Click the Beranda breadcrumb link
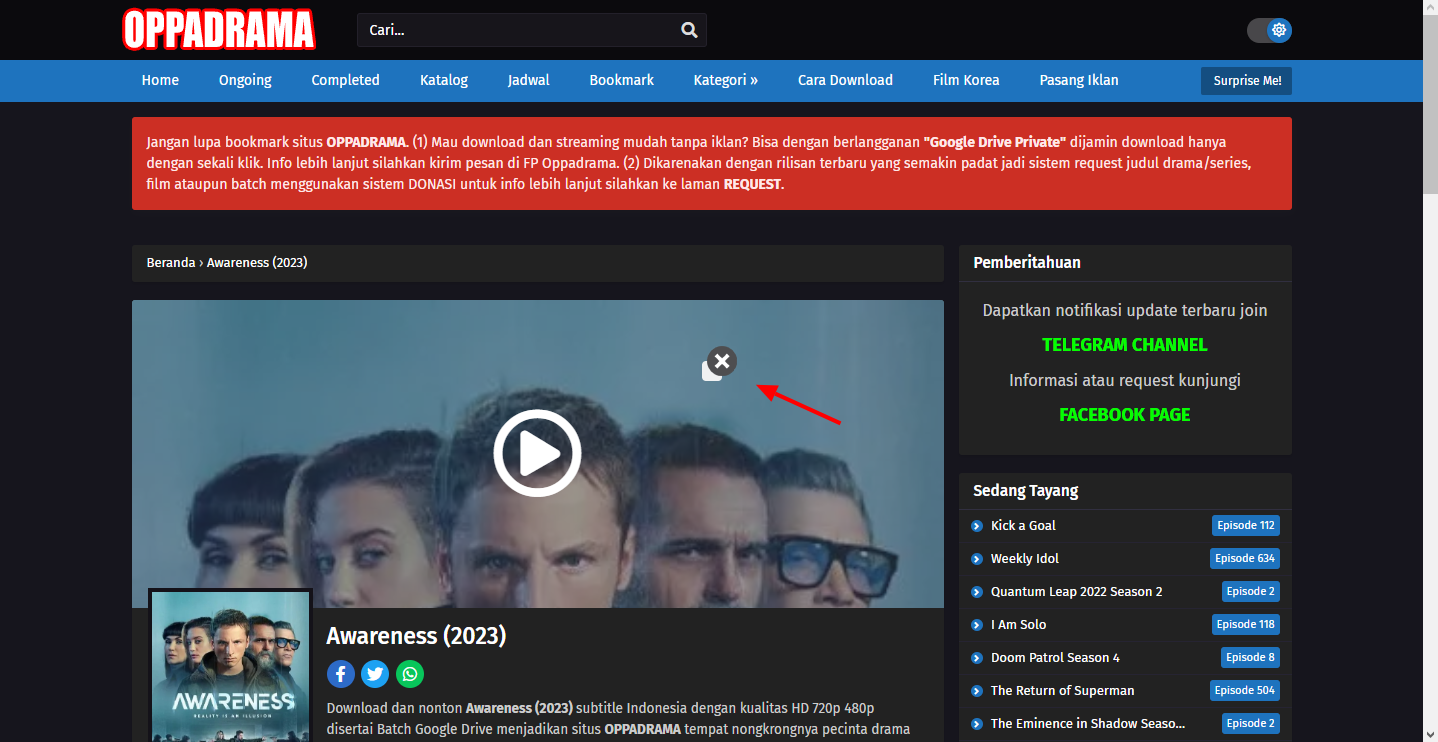 pos(171,263)
